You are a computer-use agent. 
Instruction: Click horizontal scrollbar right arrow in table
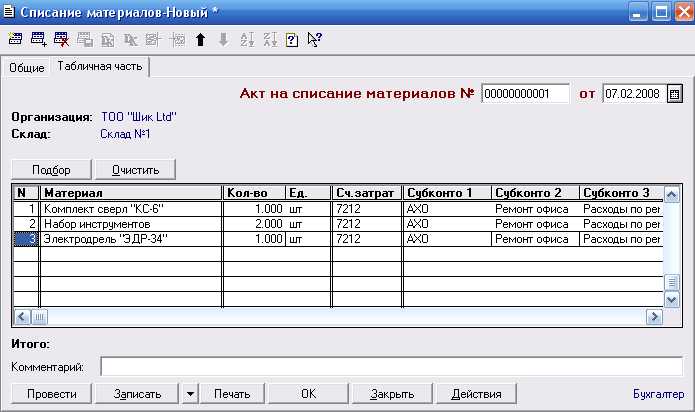pos(654,317)
